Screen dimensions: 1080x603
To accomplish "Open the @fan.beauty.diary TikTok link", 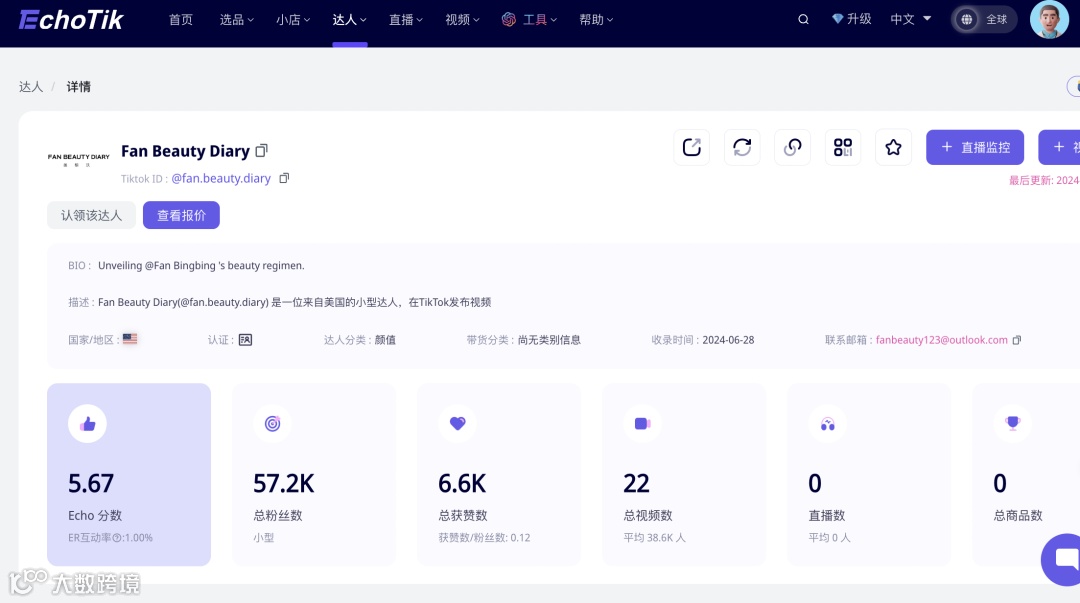I will (x=221, y=178).
